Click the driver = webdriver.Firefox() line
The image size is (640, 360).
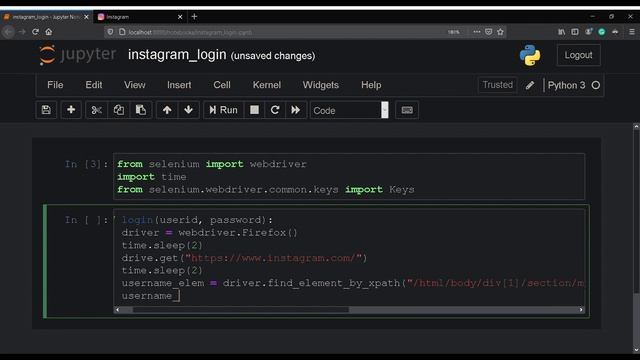[210, 233]
